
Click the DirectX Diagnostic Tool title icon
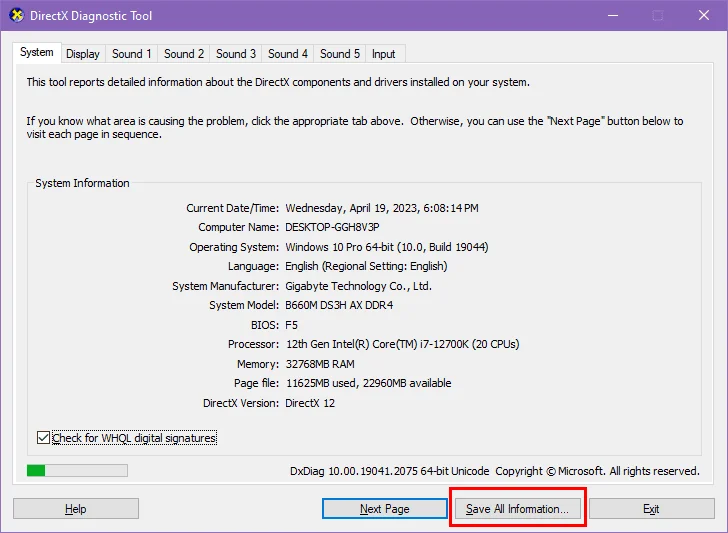[x=16, y=15]
